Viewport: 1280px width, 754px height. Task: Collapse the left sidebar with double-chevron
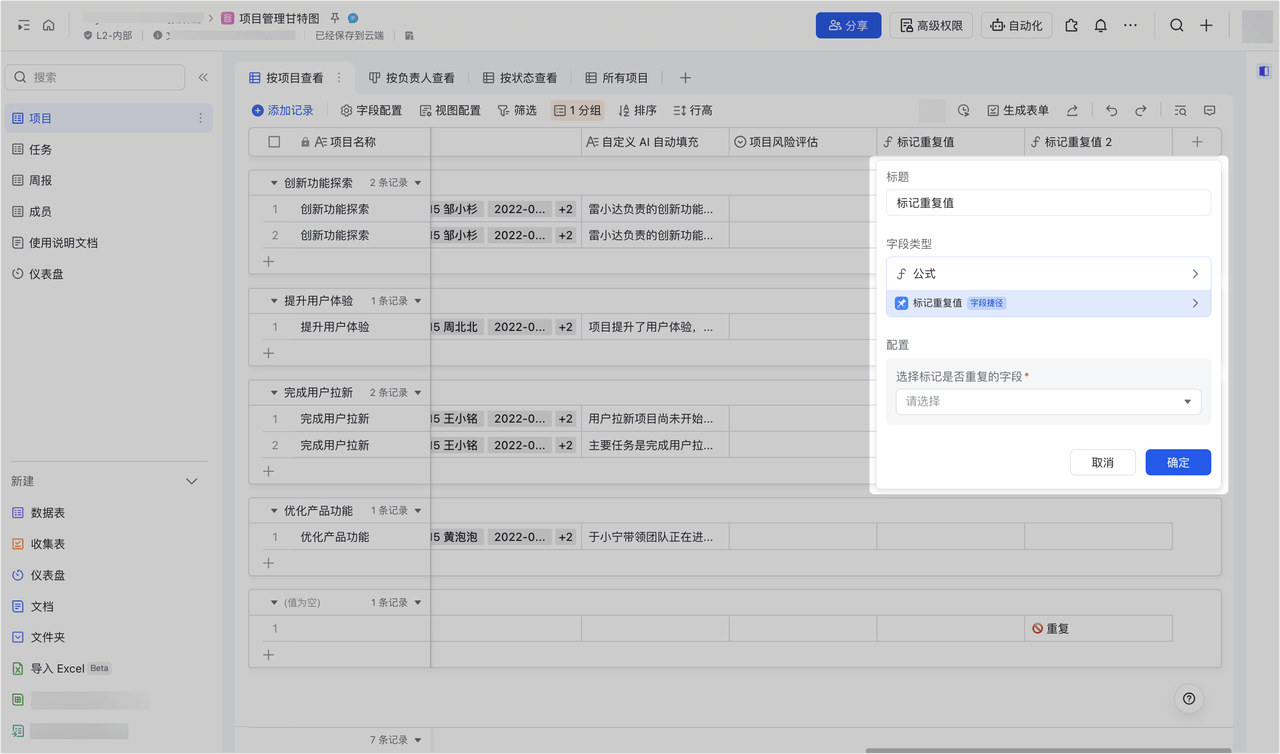(x=203, y=77)
